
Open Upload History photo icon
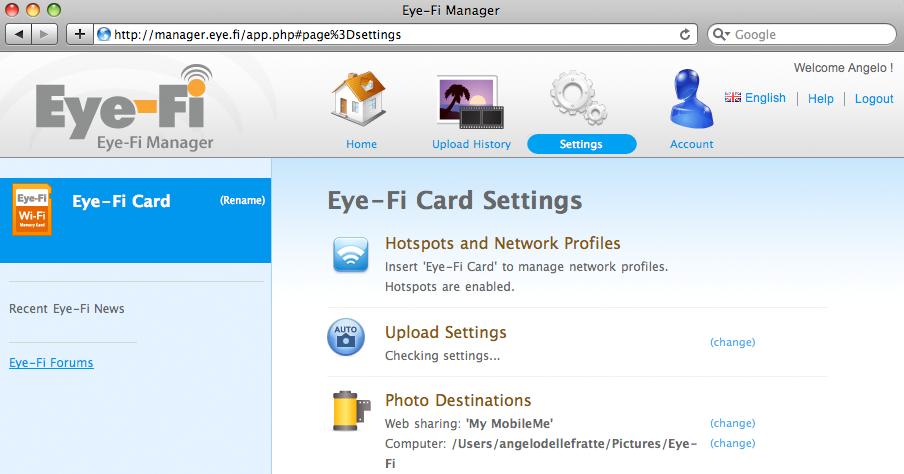470,101
